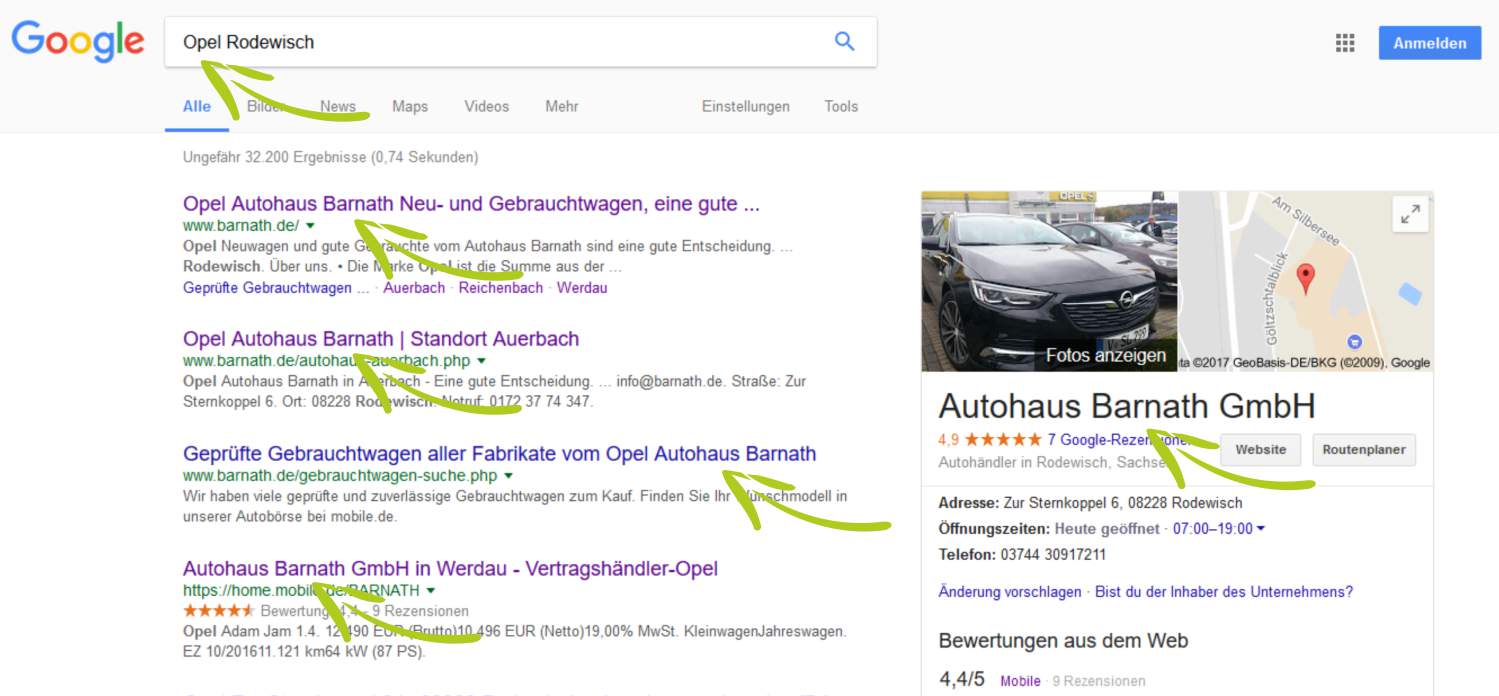
Task: Switch to the News tab
Action: click(338, 107)
